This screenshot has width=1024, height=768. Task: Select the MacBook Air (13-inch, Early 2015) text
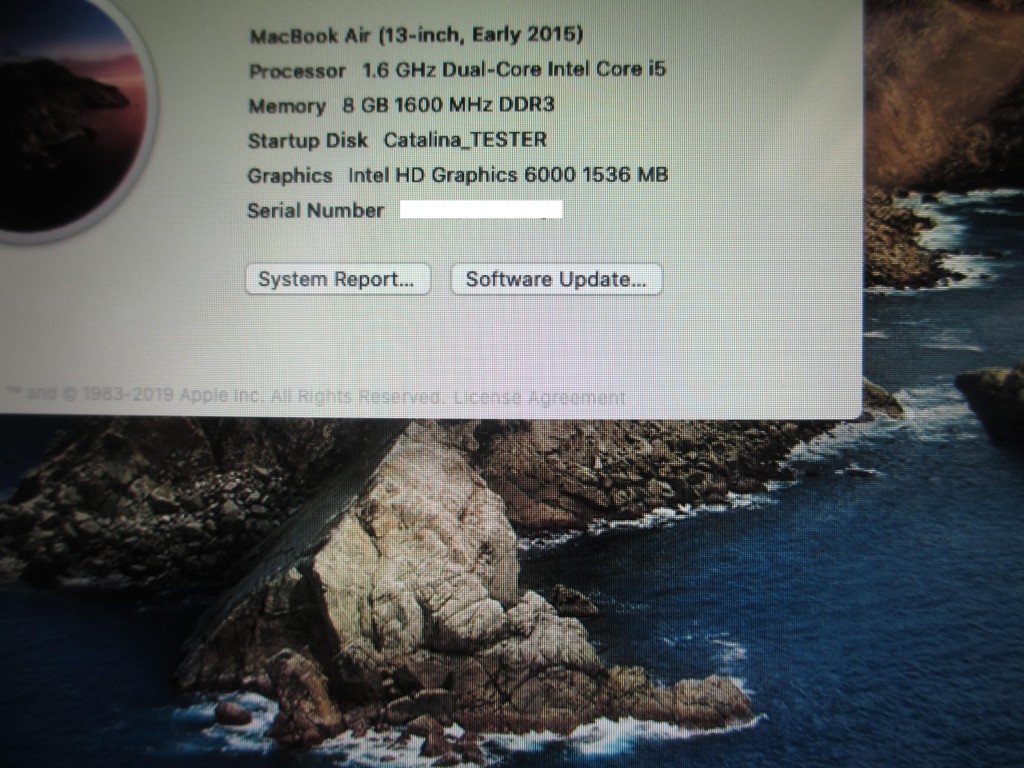click(416, 35)
